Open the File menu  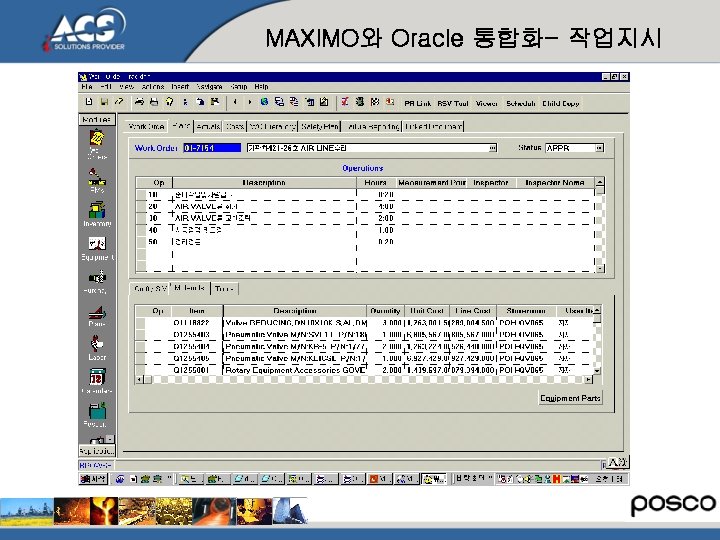point(87,86)
